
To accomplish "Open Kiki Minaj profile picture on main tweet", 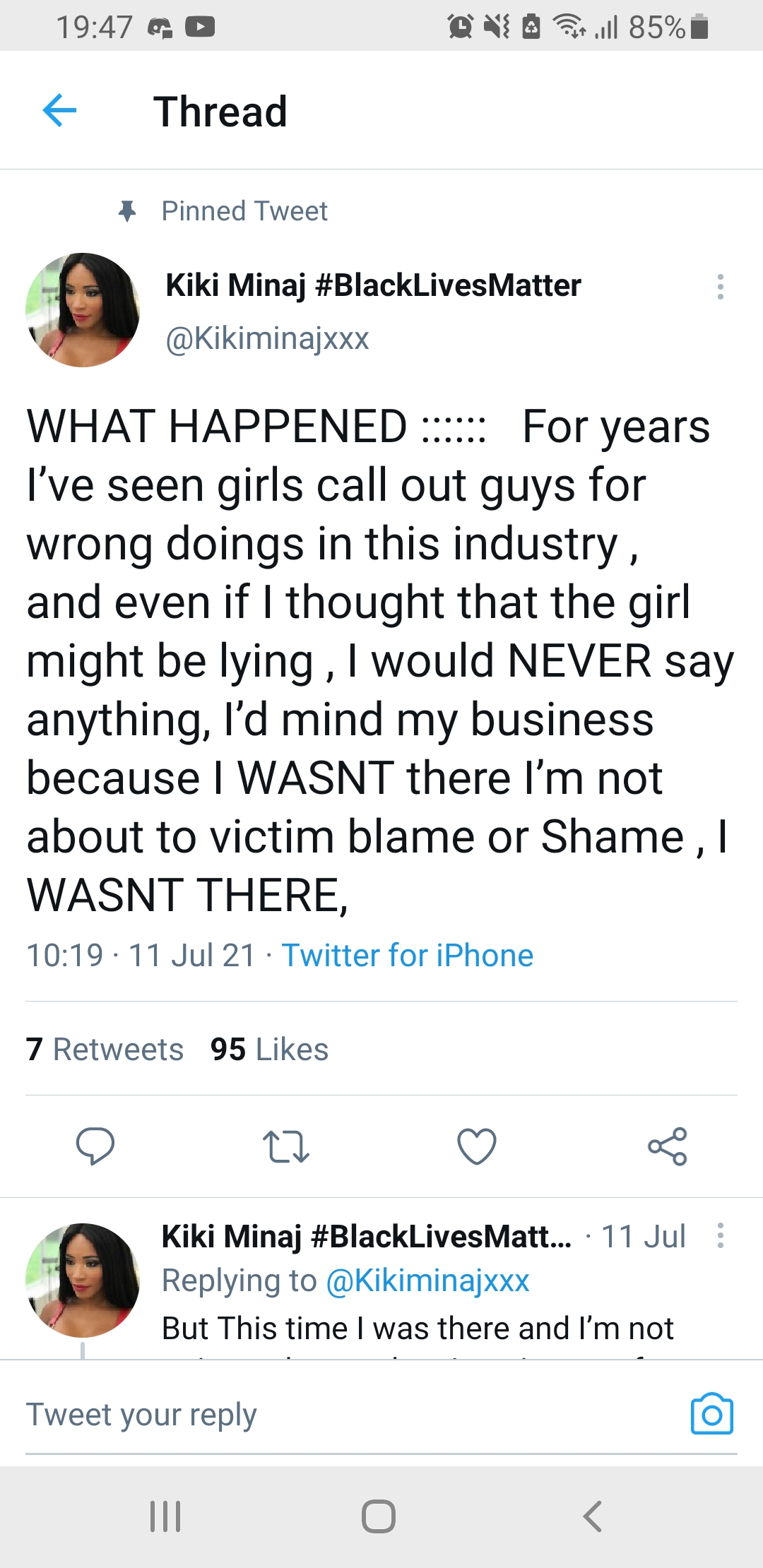I will coord(83,310).
